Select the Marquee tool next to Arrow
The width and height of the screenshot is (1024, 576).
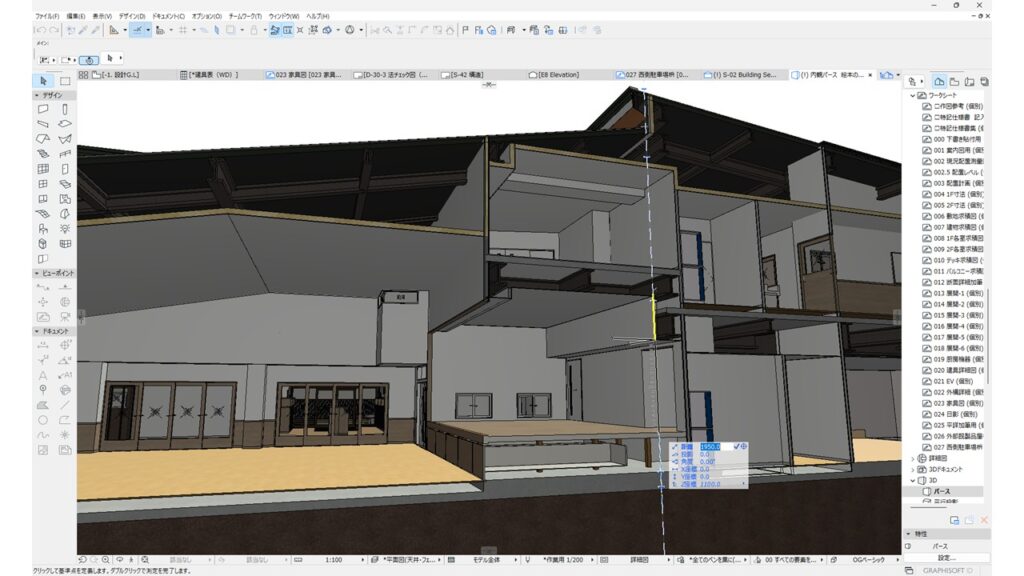click(65, 80)
